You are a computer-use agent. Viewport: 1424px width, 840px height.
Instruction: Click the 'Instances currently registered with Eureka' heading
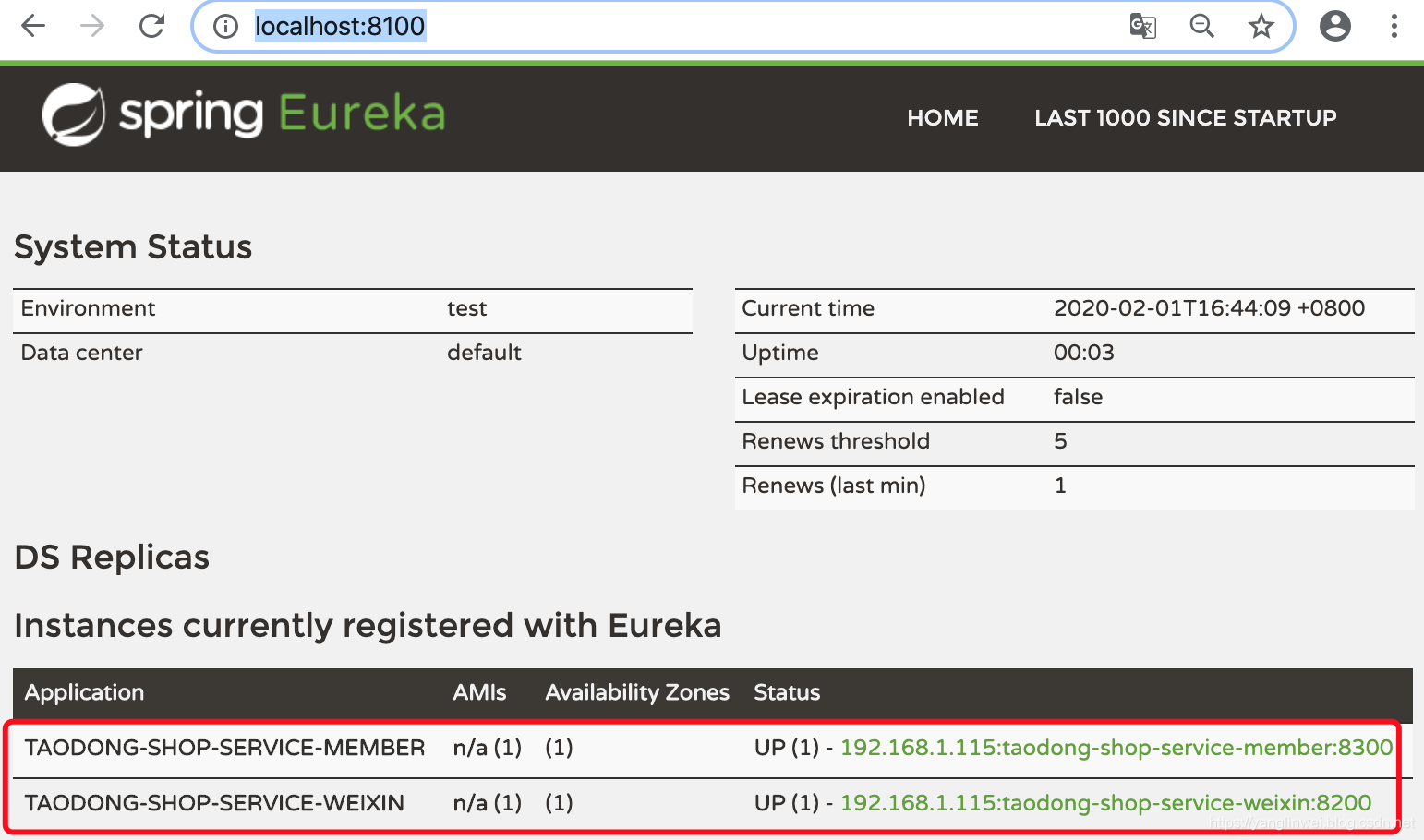pyautogui.click(x=368, y=626)
